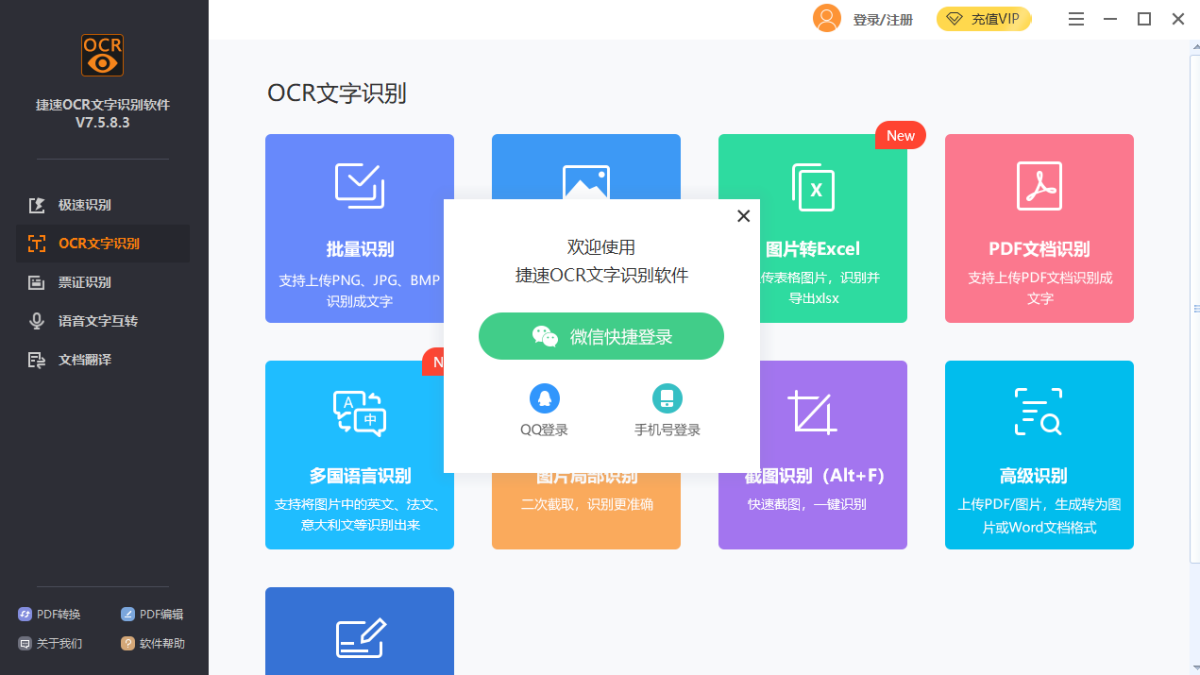1200x675 pixels.
Task: Open the PDF文档识别 card
Action: (1039, 228)
